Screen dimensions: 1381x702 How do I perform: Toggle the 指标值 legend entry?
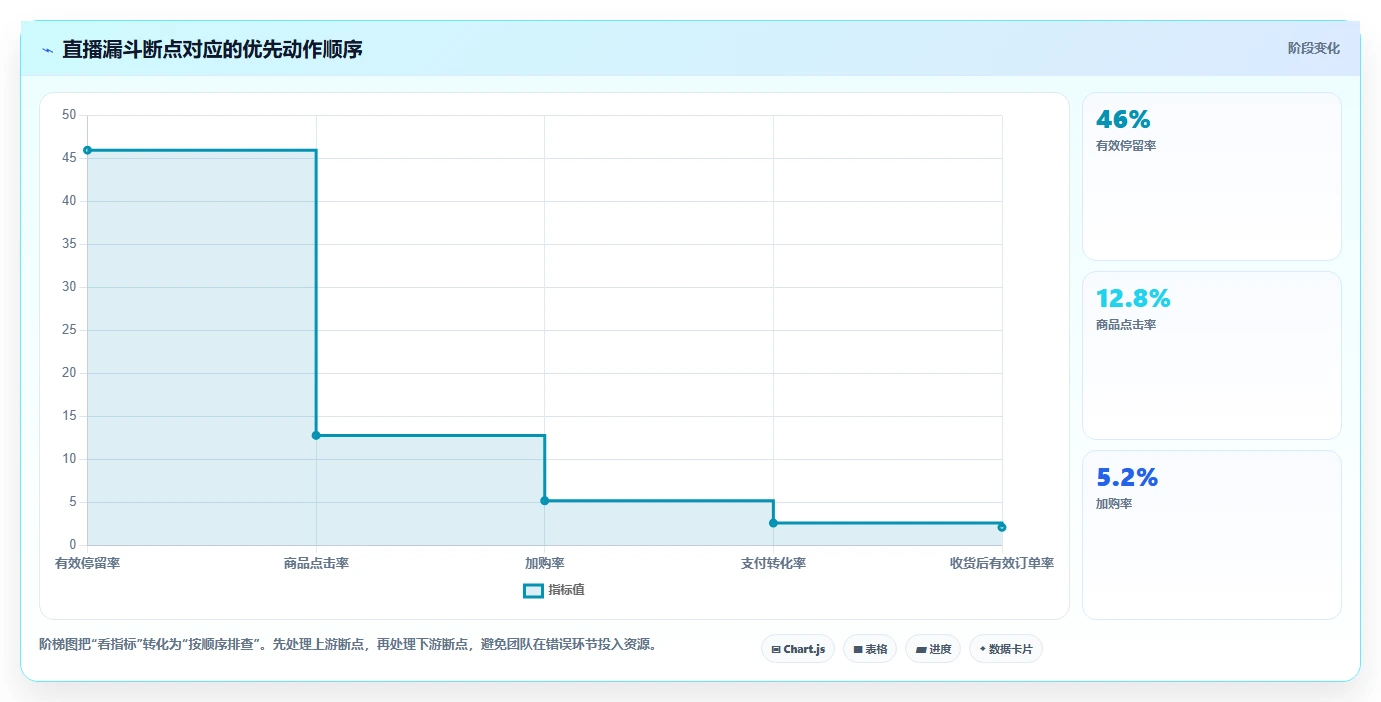[x=554, y=590]
